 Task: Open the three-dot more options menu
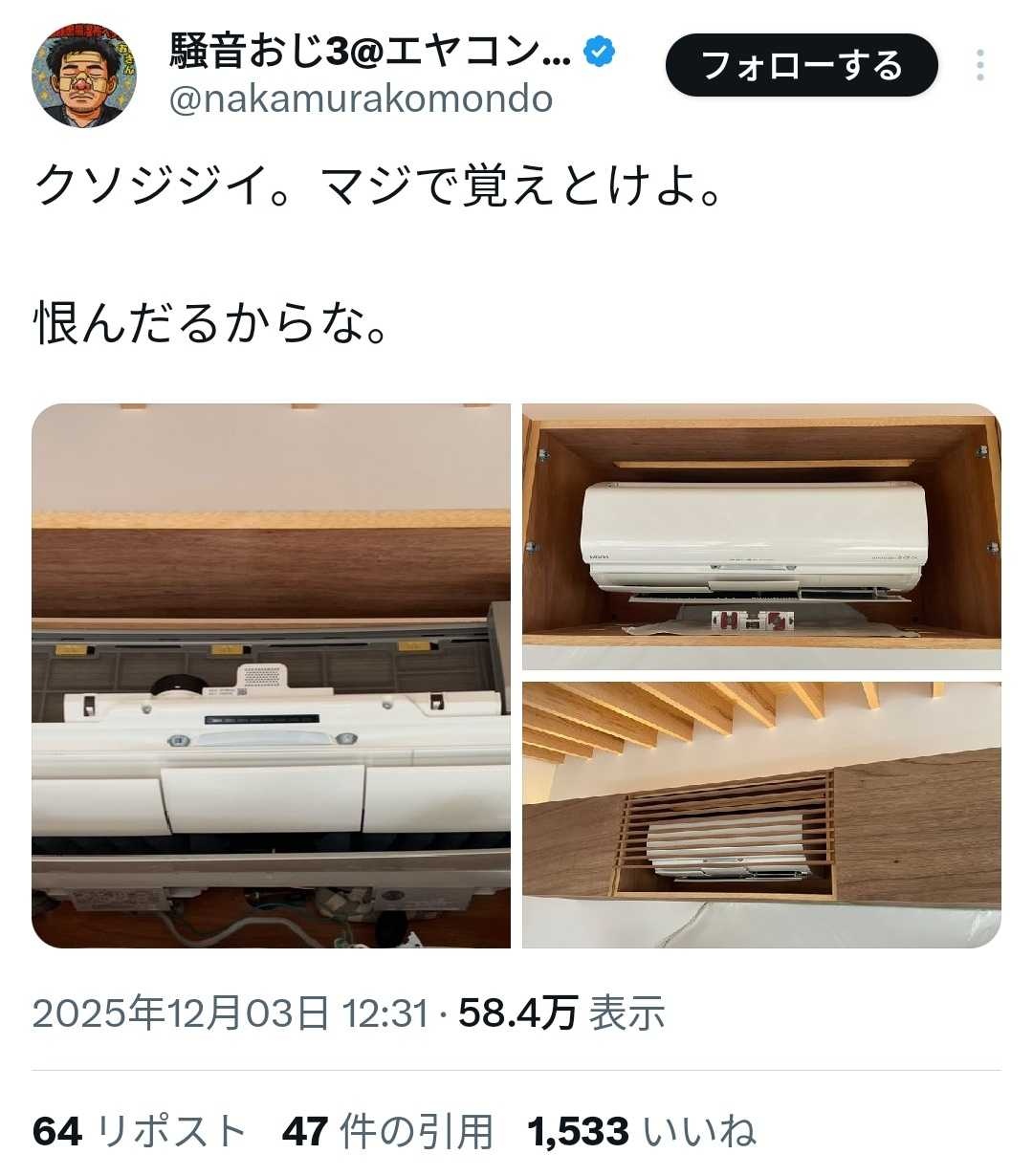(x=980, y=65)
